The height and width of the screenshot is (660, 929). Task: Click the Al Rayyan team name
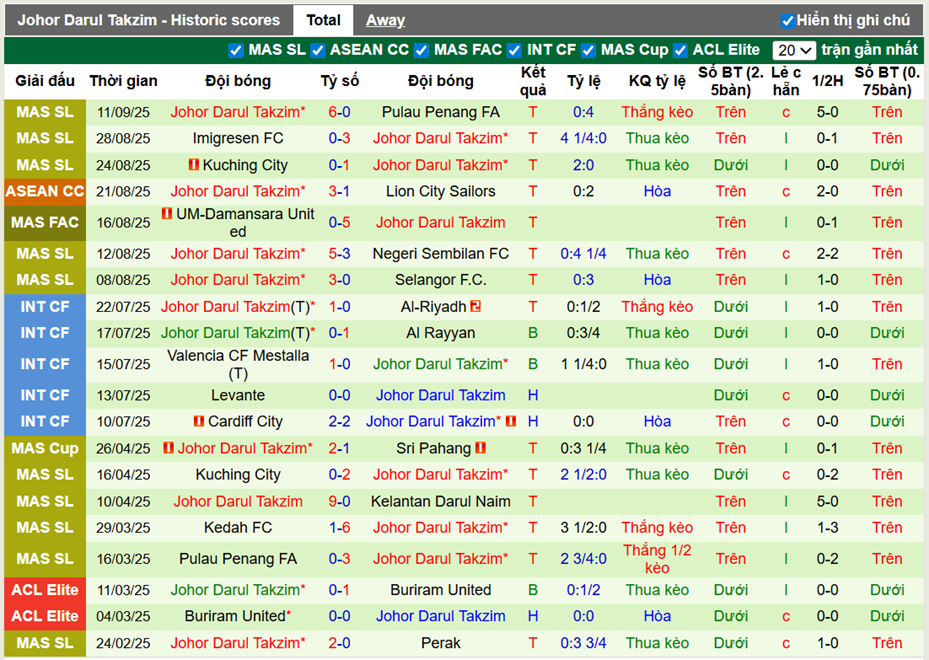[440, 333]
